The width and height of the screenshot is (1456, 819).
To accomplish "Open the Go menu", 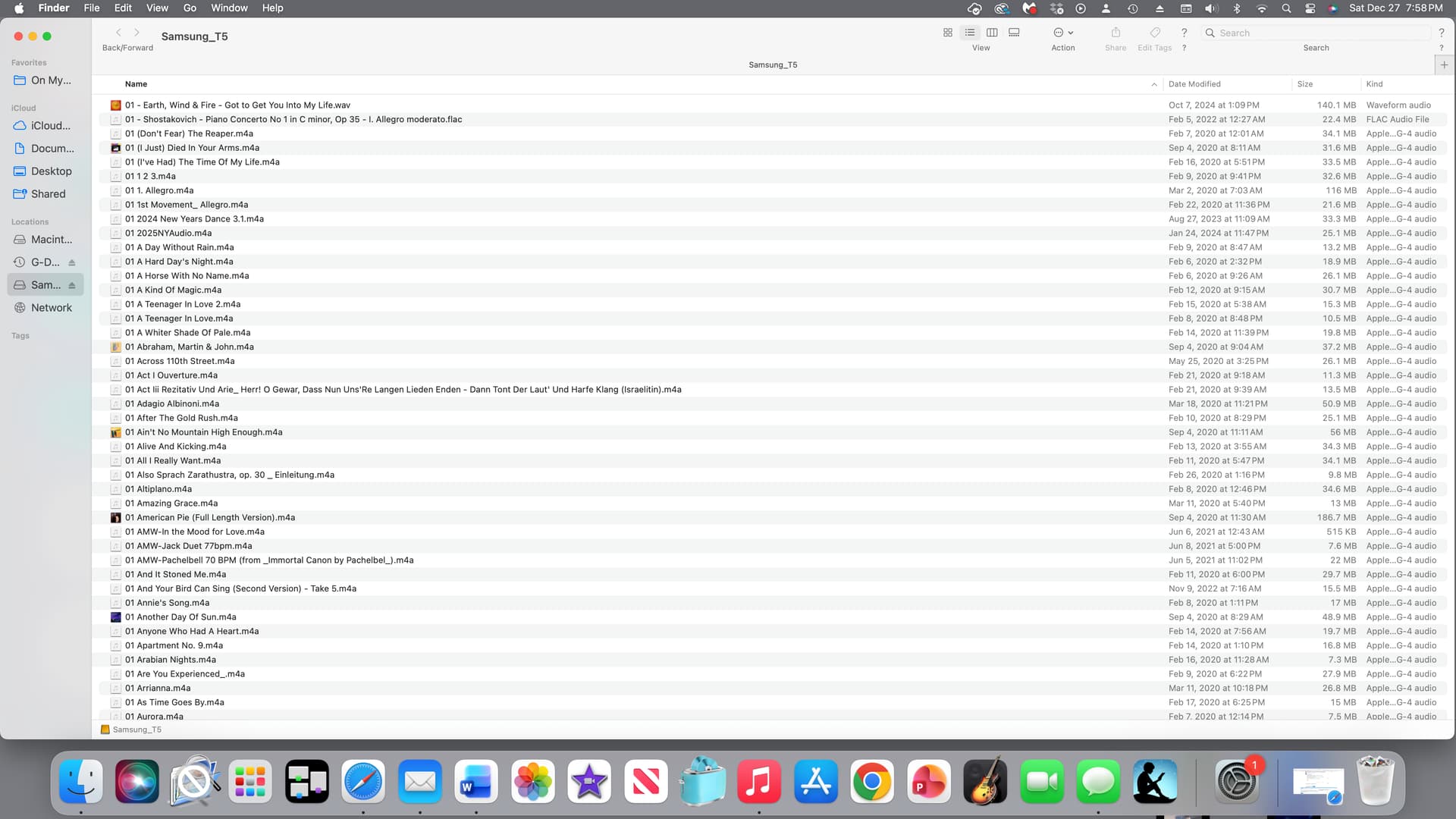I will (190, 8).
